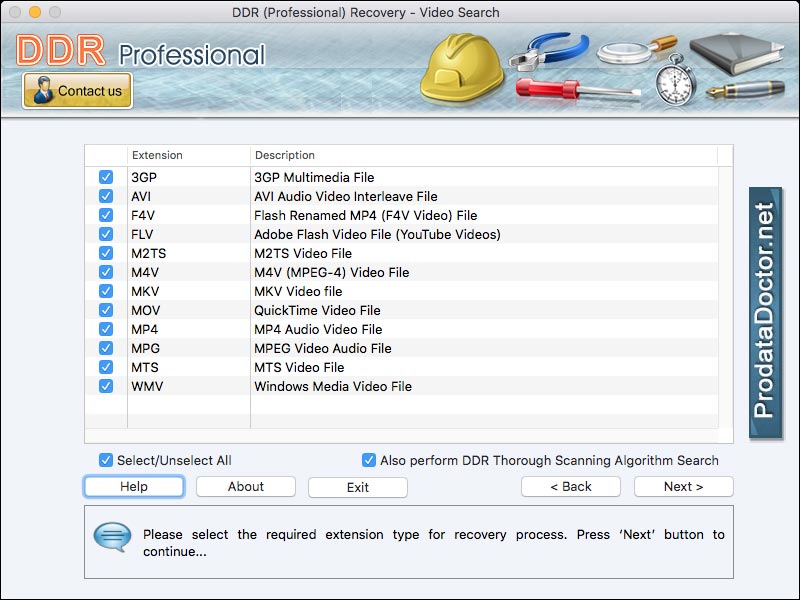This screenshot has height=600, width=800.
Task: Open the Help dialog
Action: (x=133, y=487)
